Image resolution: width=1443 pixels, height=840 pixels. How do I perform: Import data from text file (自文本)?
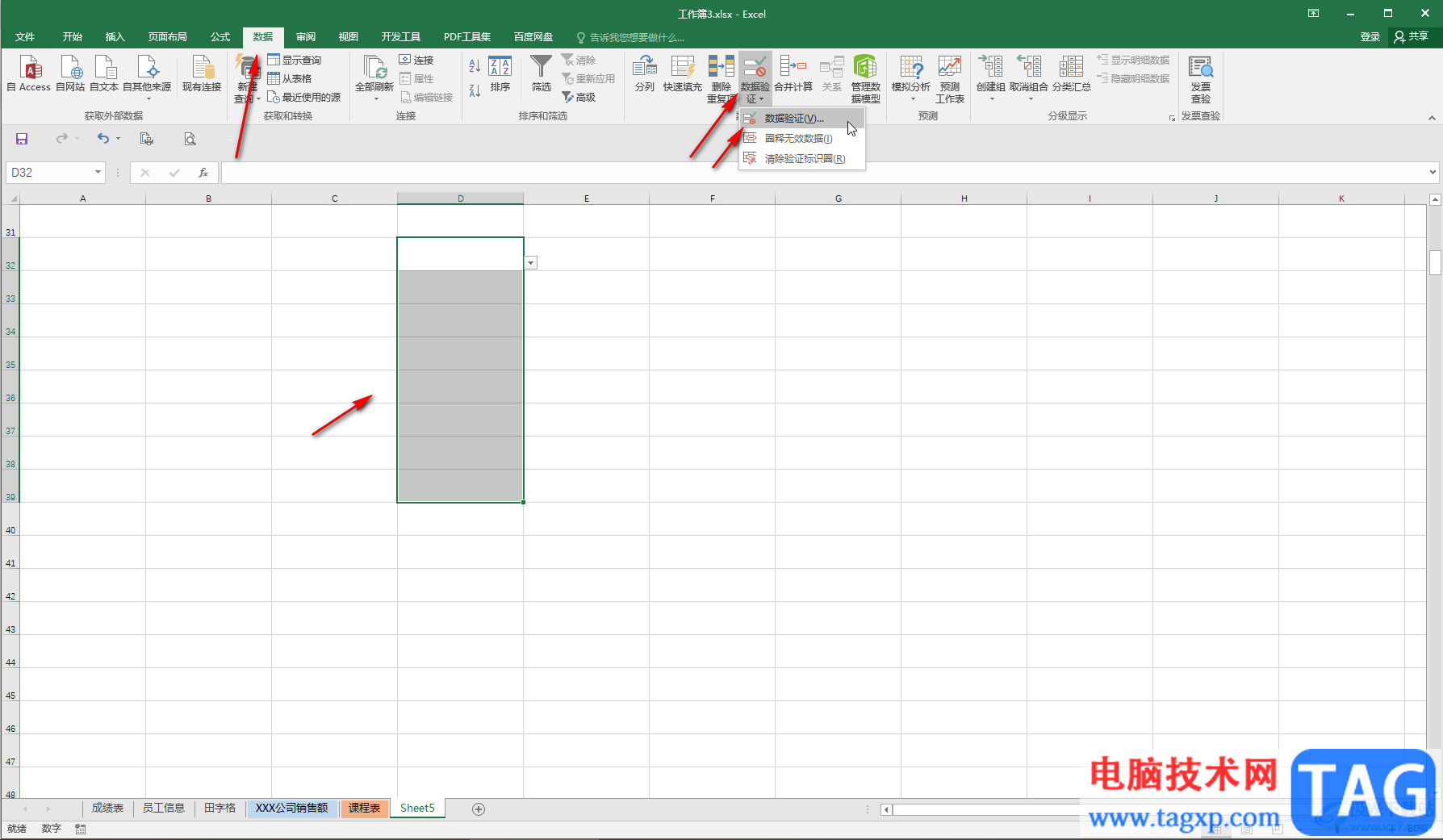tap(104, 73)
